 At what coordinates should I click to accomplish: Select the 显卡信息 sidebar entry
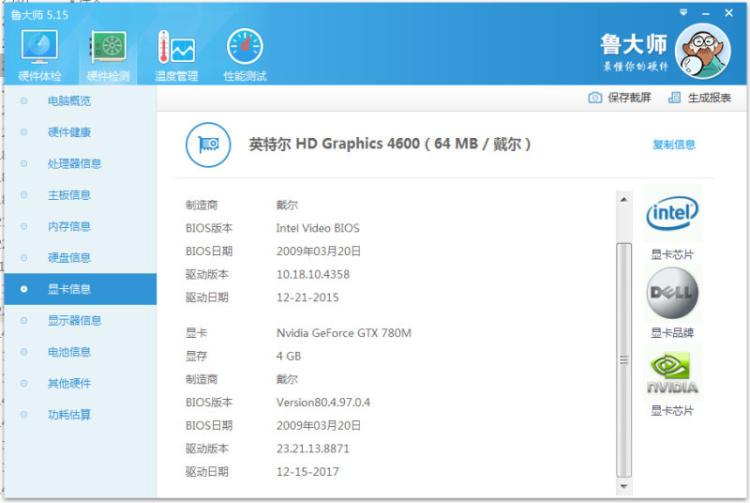point(80,289)
